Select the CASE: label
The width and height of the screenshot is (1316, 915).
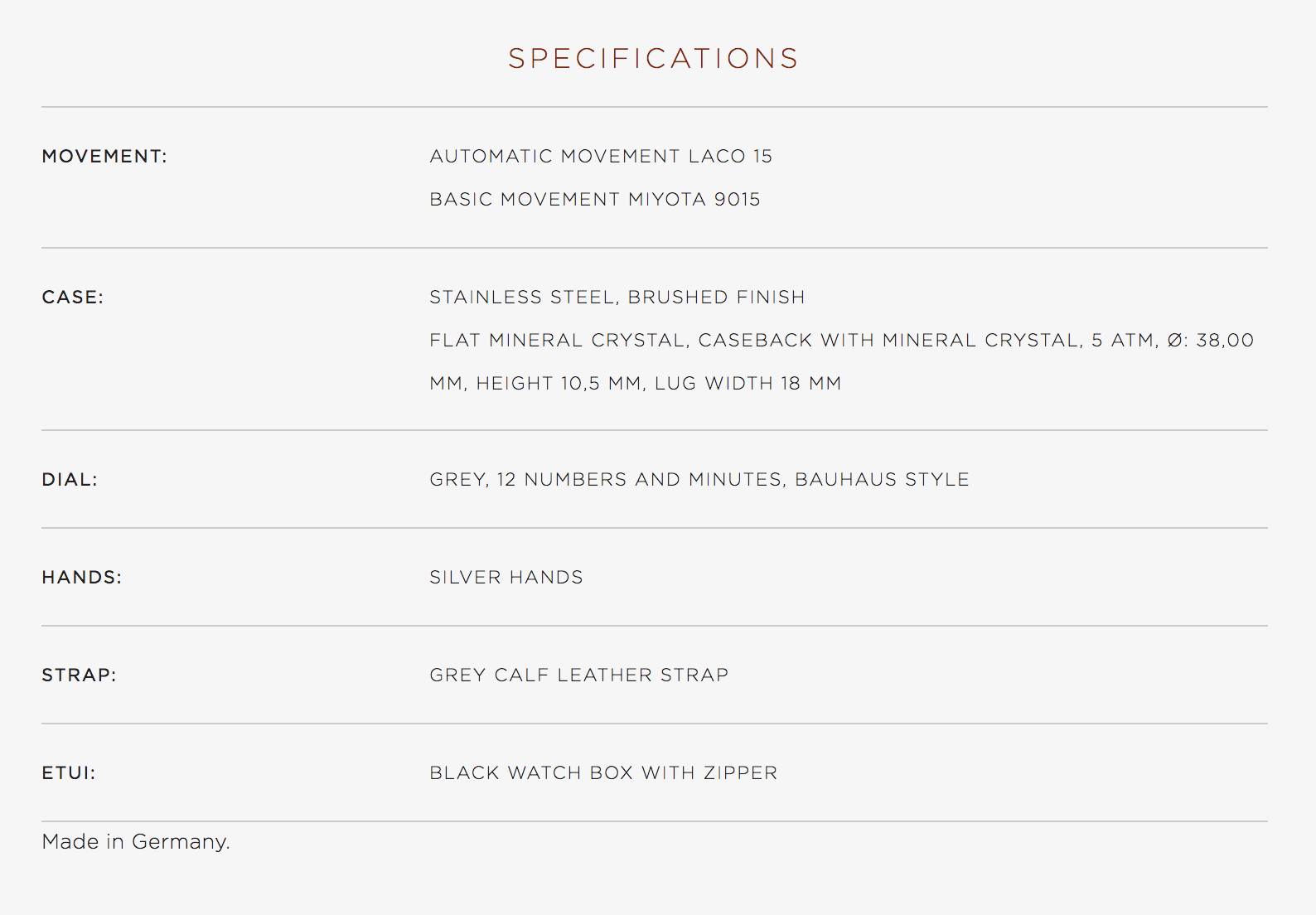[x=73, y=297]
